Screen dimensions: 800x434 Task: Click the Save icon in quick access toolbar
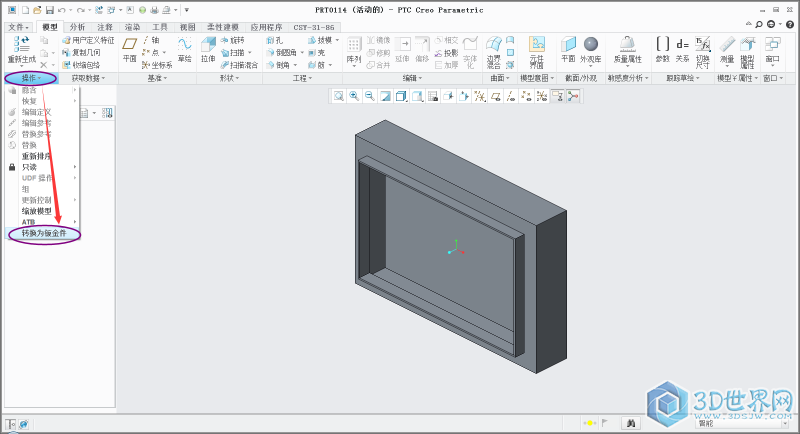click(49, 10)
